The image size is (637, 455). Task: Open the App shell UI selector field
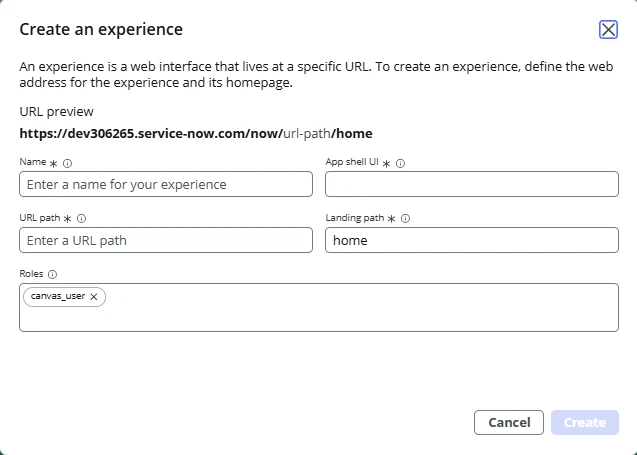pos(472,184)
